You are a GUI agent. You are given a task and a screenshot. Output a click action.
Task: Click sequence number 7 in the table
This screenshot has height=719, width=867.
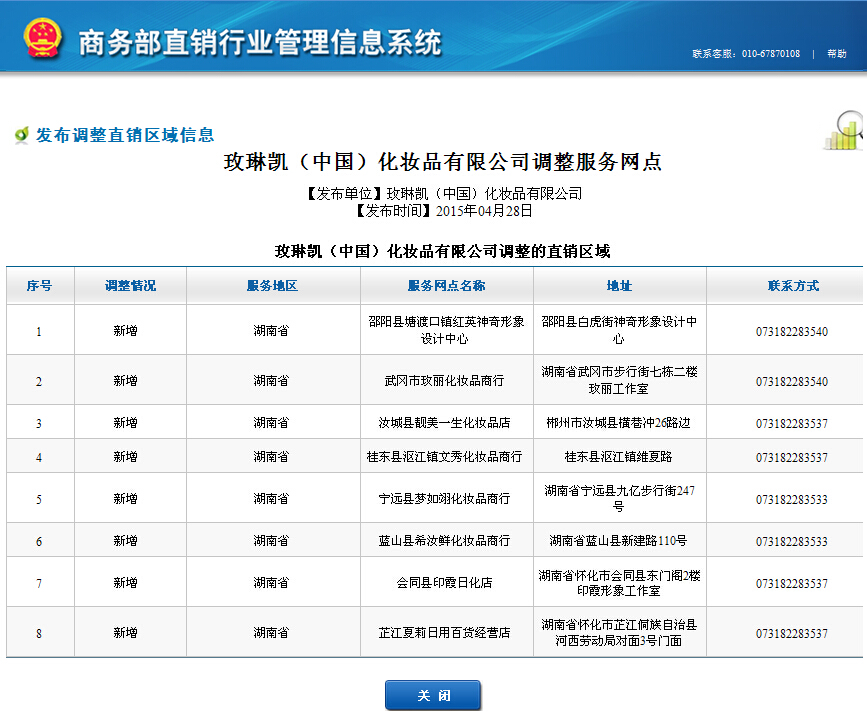[x=39, y=583]
